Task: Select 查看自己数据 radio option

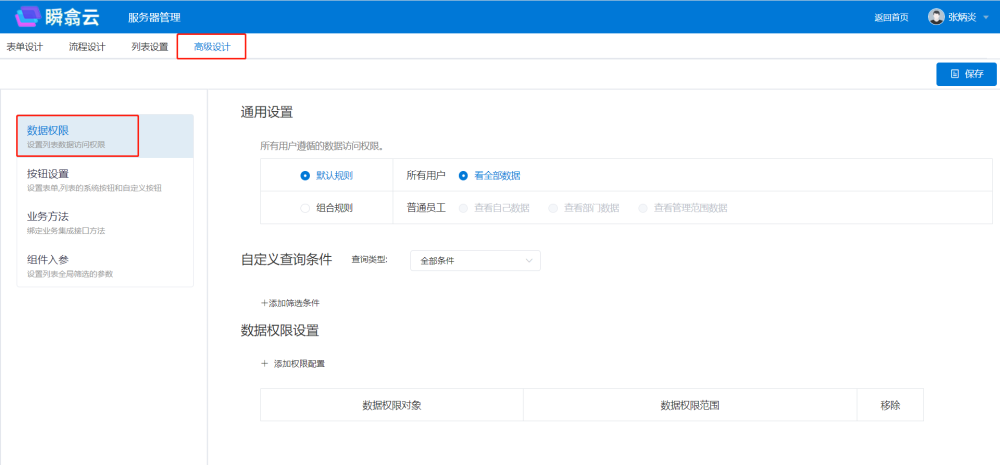Action: (x=463, y=208)
